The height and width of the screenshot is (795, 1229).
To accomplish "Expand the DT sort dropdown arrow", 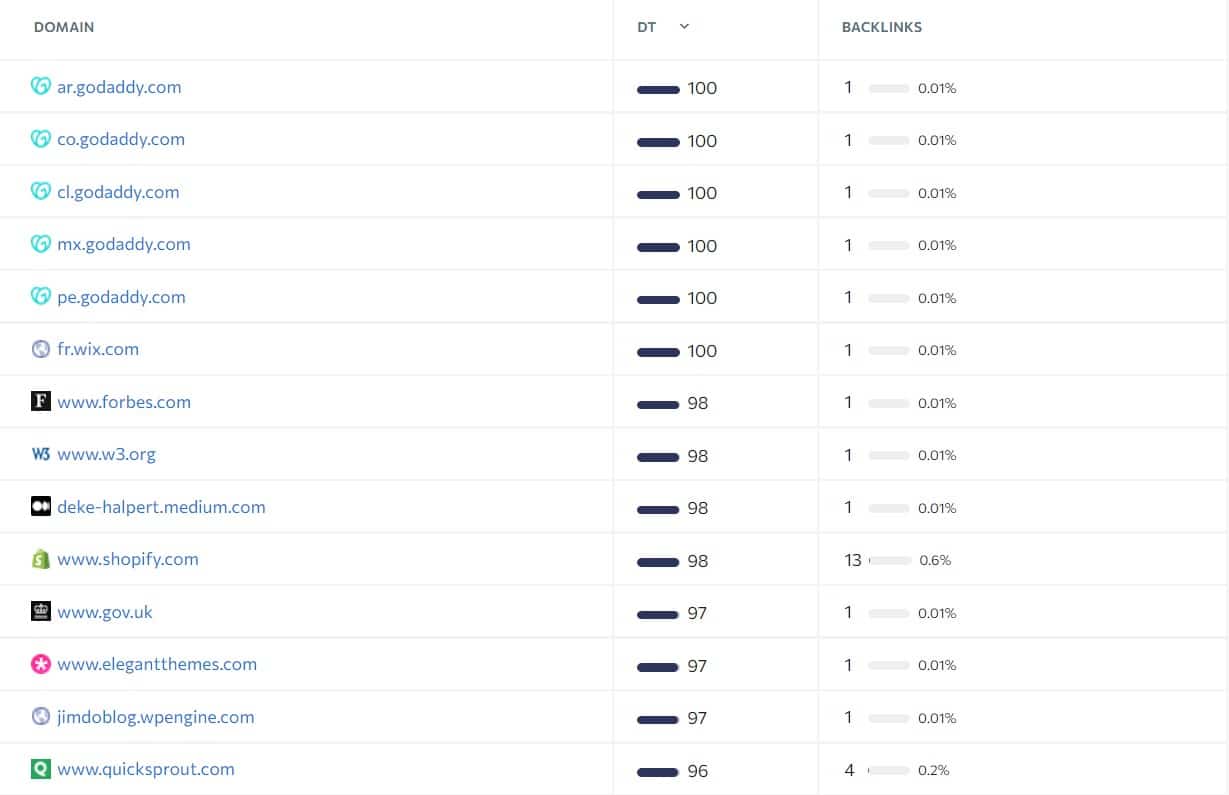I will tap(684, 27).
